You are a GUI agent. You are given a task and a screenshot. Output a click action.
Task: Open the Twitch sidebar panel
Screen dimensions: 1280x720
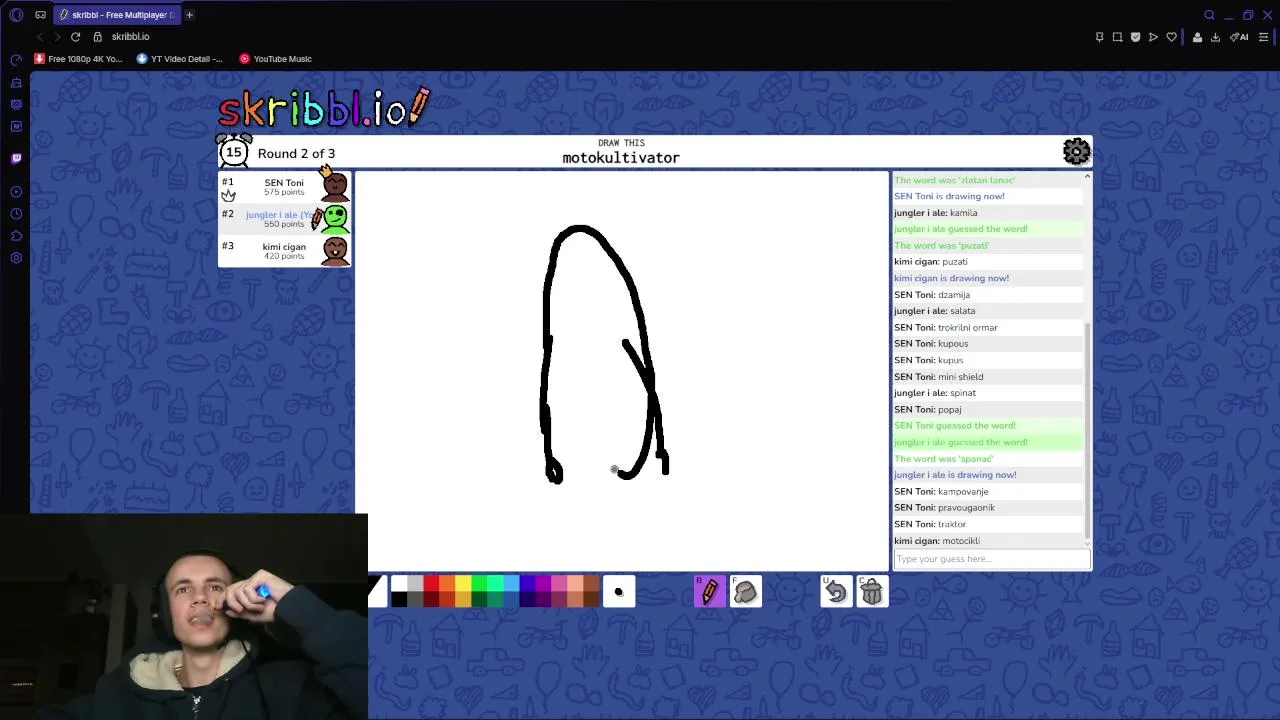point(16,158)
